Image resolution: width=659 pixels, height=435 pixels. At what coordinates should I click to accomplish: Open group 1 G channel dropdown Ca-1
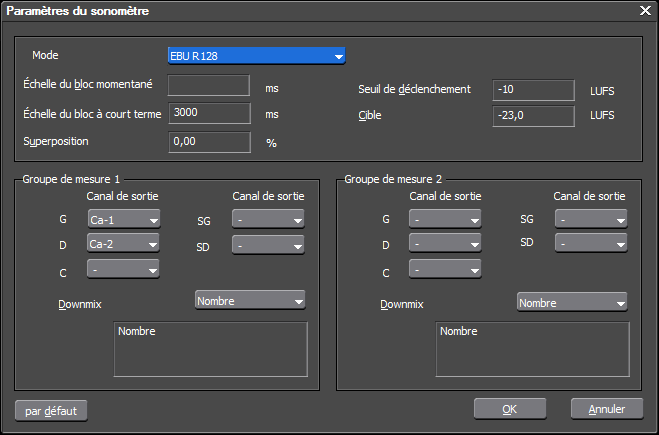coord(124,219)
